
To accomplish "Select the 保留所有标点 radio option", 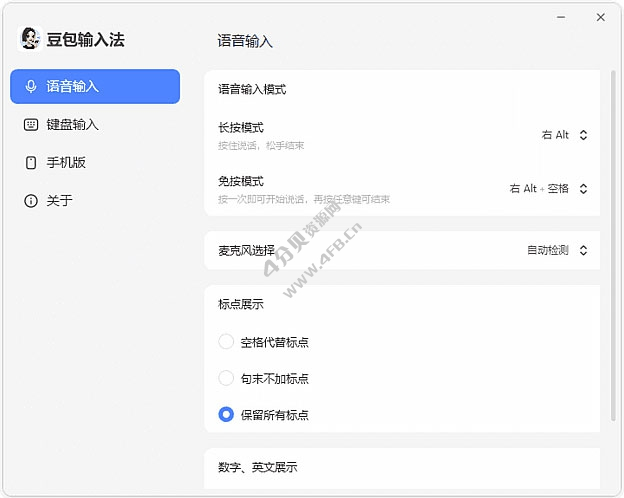I will pos(226,415).
